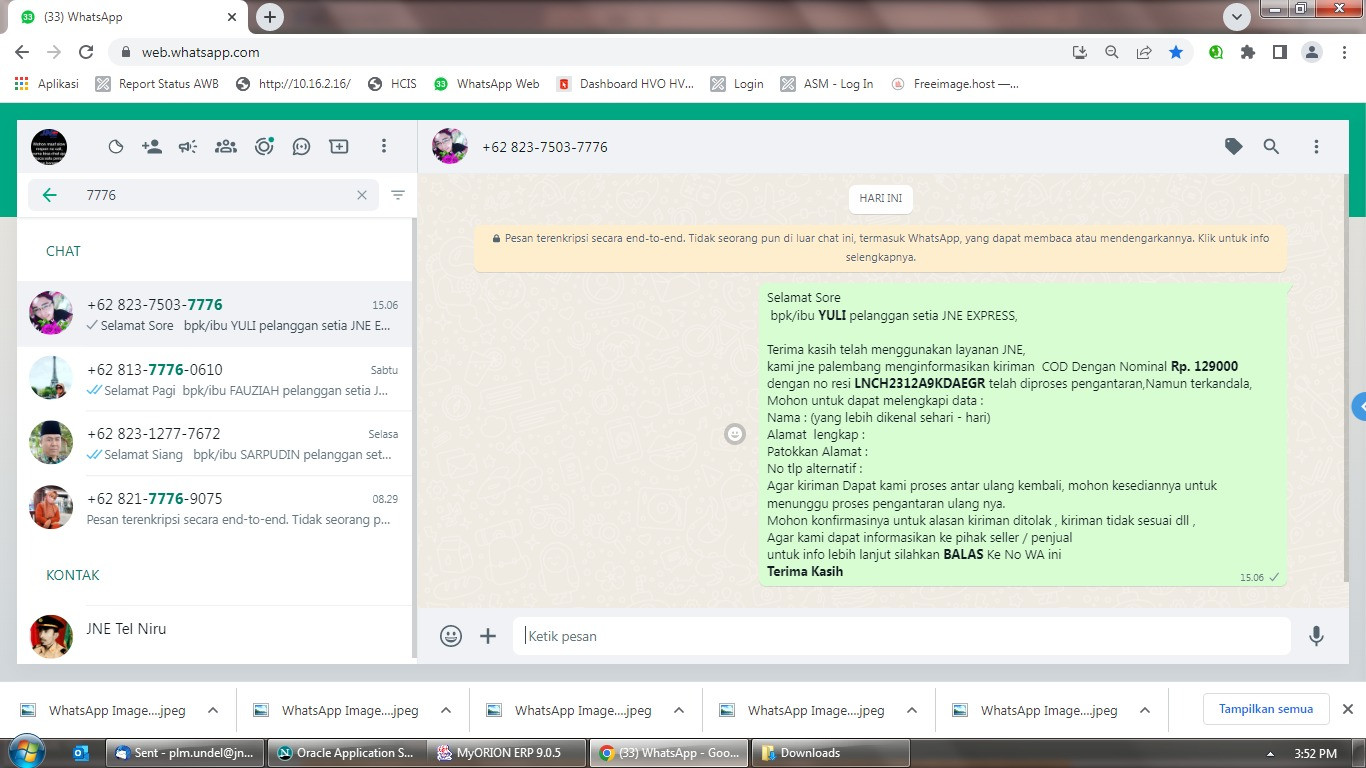Click the browser back arrow
Viewport: 1366px width, 768px height.
22,52
